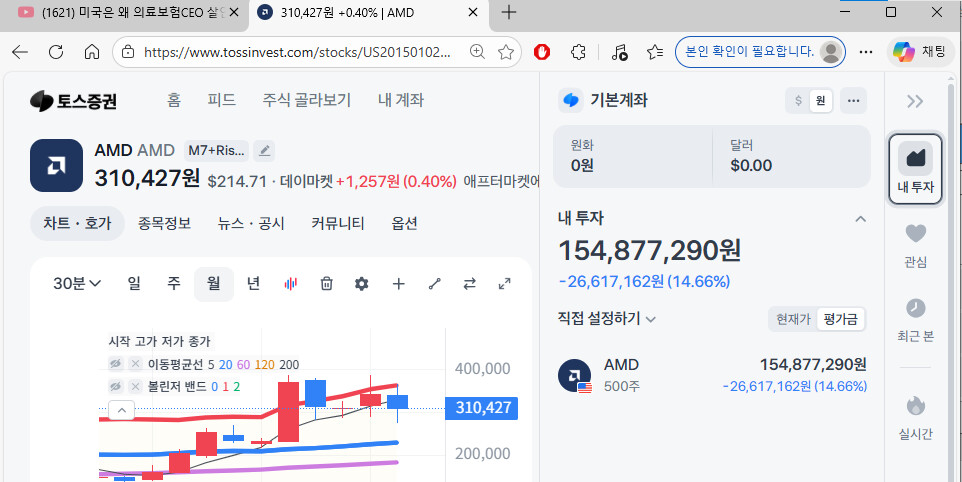Collapse the right sidebar double chevron

[915, 101]
